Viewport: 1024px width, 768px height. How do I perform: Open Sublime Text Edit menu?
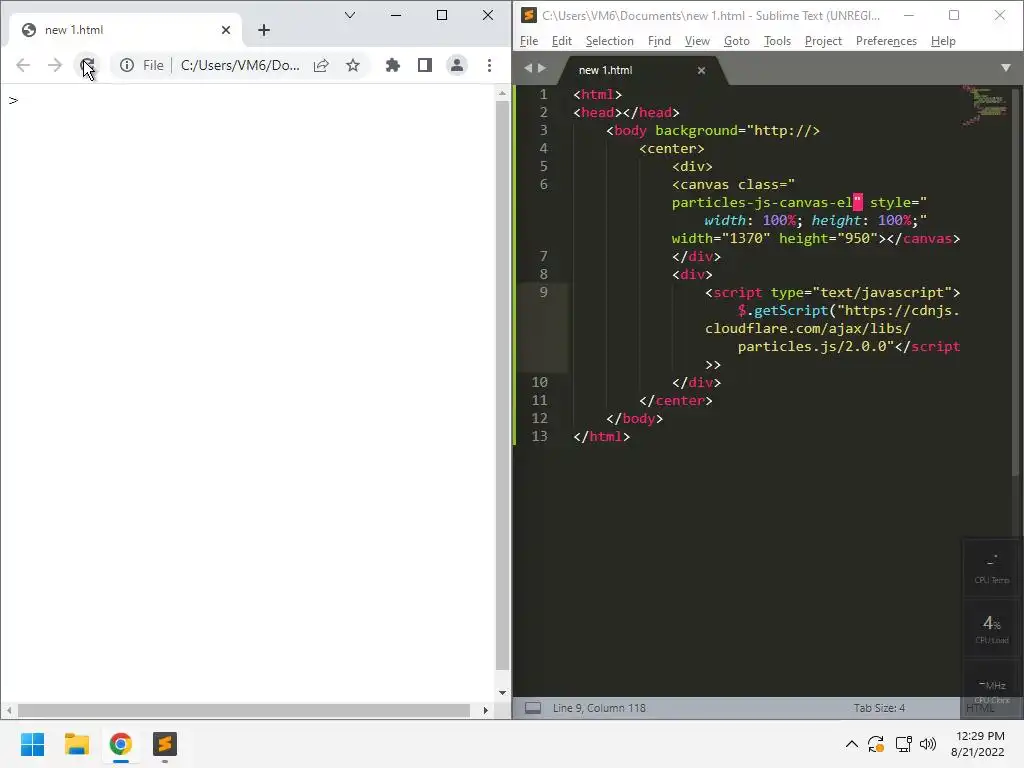tap(562, 40)
